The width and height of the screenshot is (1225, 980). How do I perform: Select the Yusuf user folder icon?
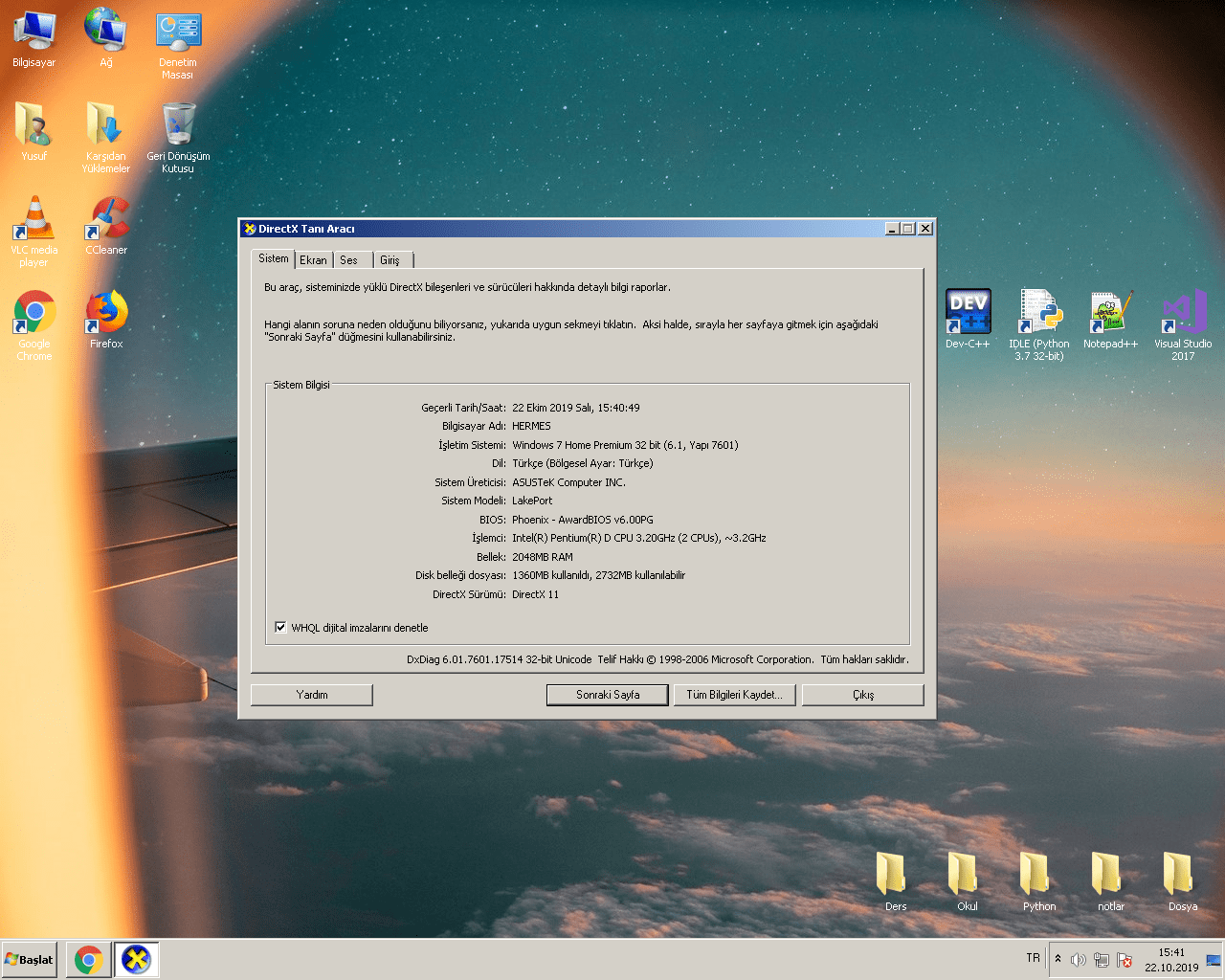[33, 131]
